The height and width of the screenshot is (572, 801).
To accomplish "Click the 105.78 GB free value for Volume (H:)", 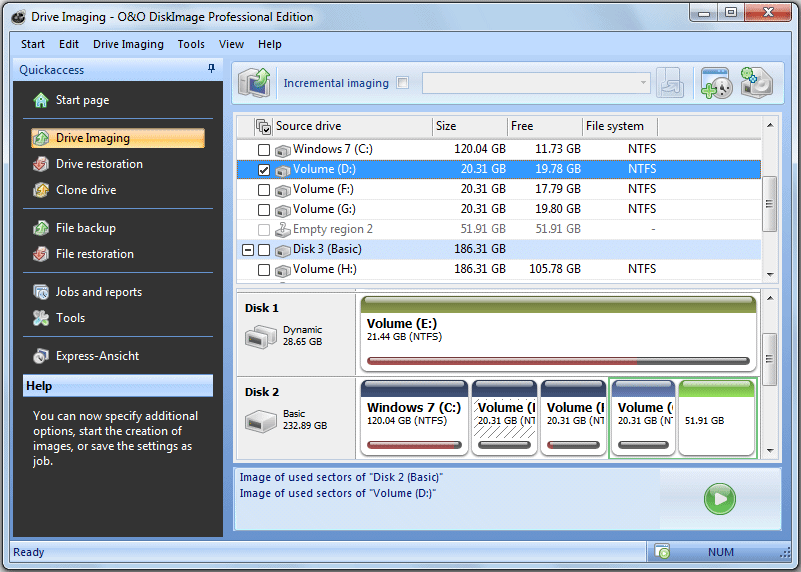I will (555, 269).
